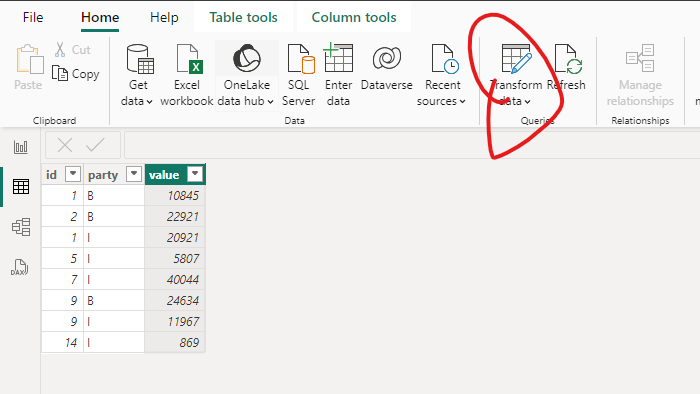700x394 pixels.
Task: Open the Dataverse connector
Action: click(x=387, y=67)
